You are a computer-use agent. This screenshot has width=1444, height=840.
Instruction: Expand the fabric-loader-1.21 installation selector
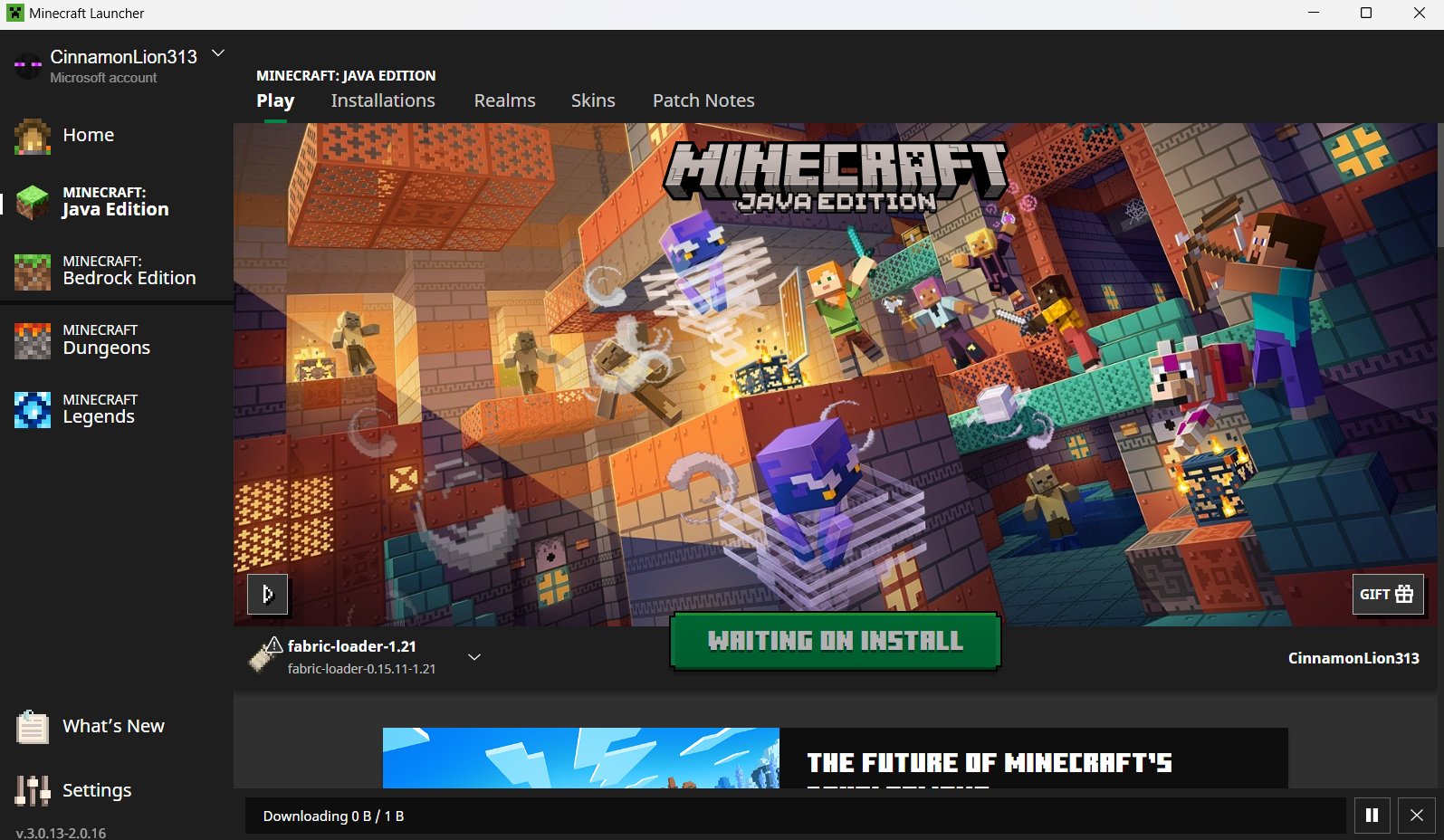point(473,657)
